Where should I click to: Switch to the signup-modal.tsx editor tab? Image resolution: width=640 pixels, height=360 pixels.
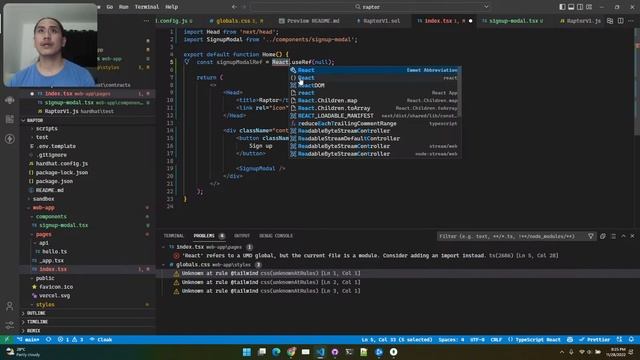tap(513, 21)
